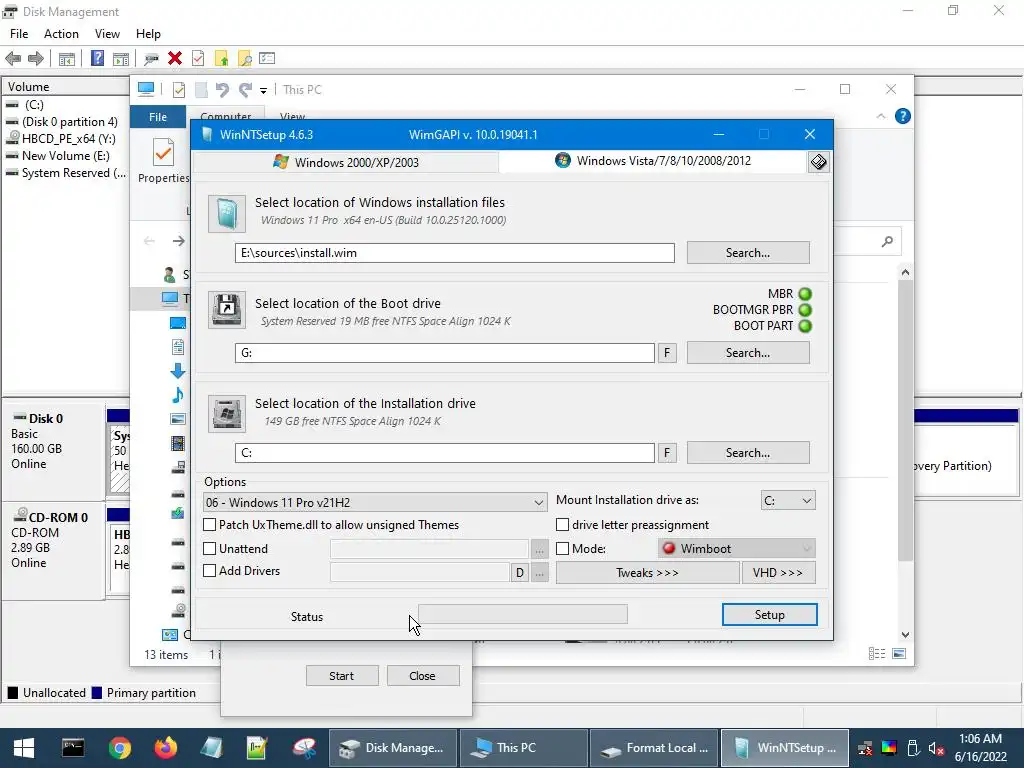
Task: Click the magnifier folder icon in Disk Management toolbar
Action: 245,59
